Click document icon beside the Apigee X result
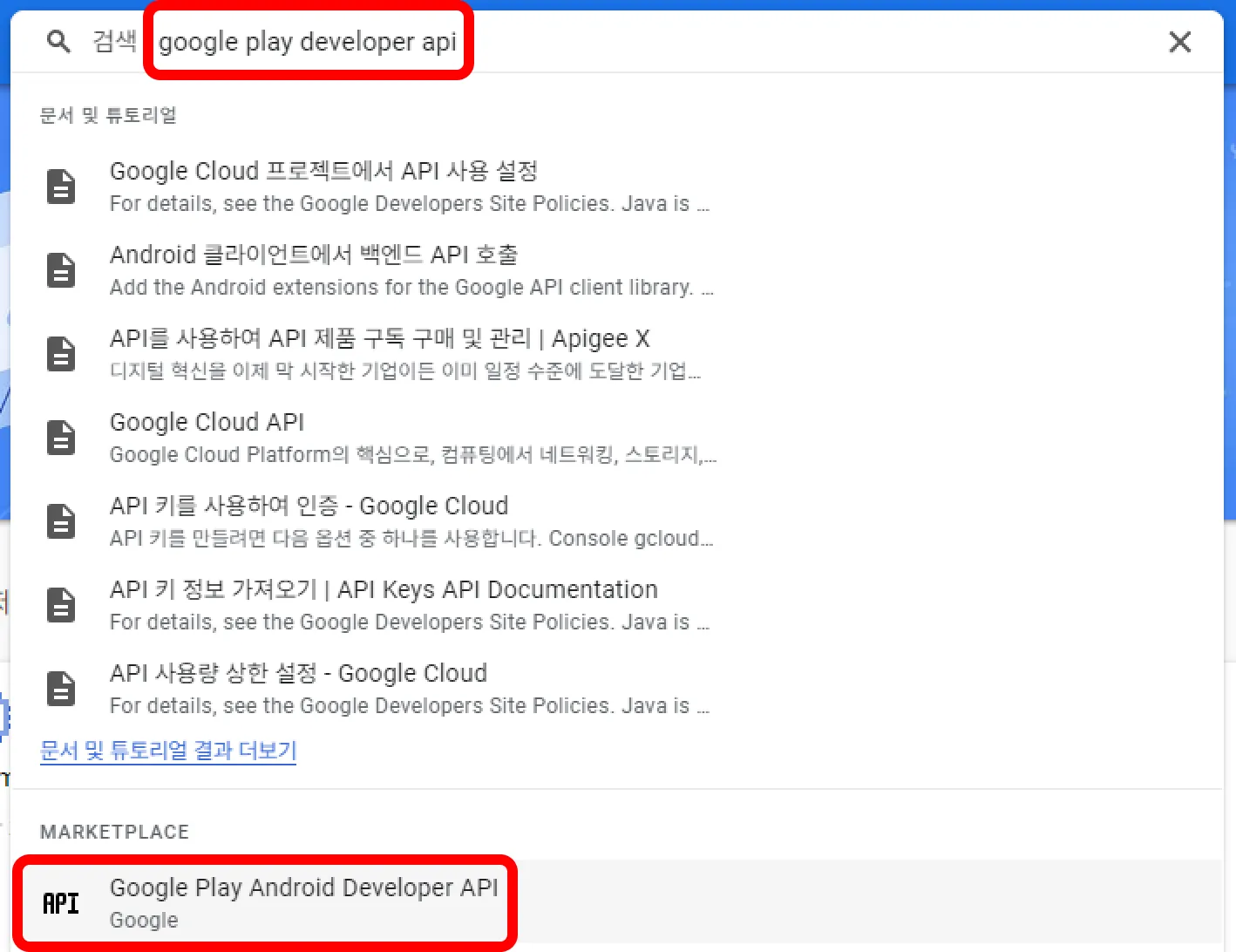The height and width of the screenshot is (952, 1236). tap(61, 354)
